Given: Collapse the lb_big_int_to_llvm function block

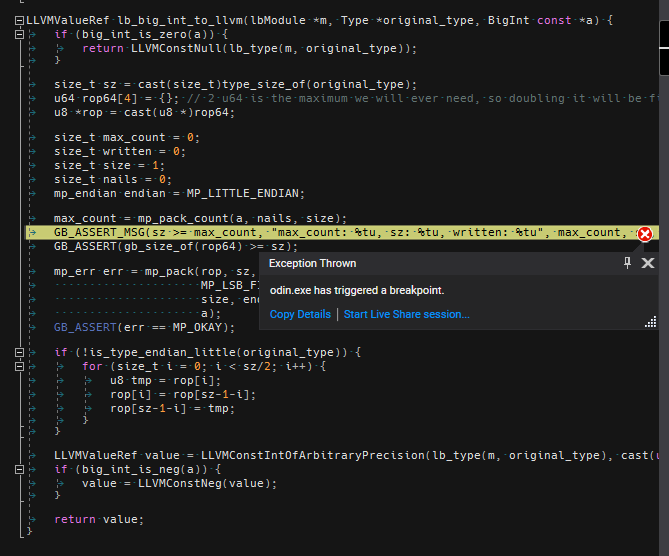Looking at the screenshot, I should coord(19,20).
